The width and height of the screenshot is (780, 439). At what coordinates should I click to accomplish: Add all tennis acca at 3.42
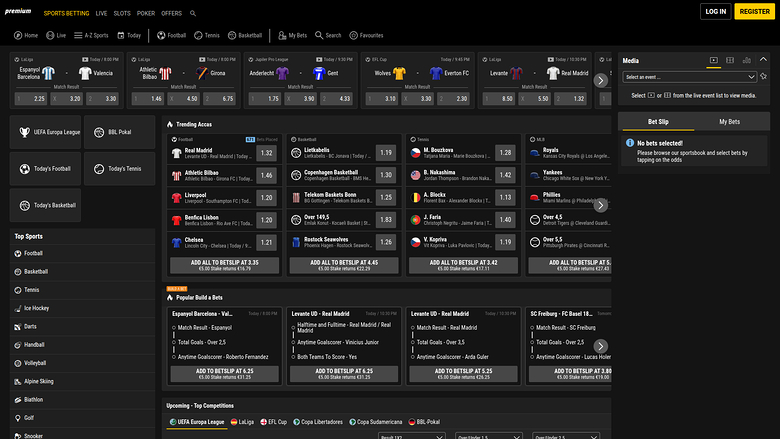(x=463, y=265)
